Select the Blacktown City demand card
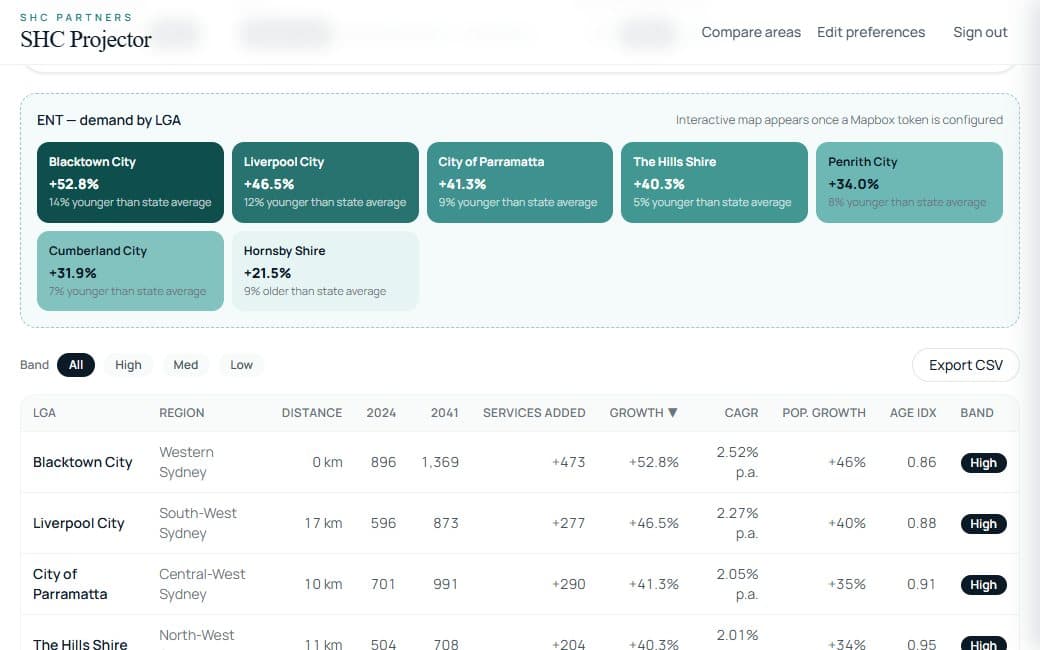Screen dimensions: 1040x650 (130, 182)
